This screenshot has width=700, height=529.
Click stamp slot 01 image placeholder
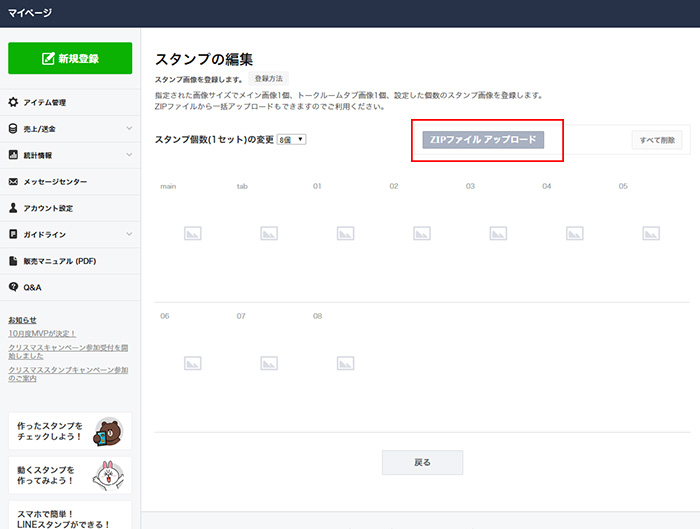[x=346, y=233]
